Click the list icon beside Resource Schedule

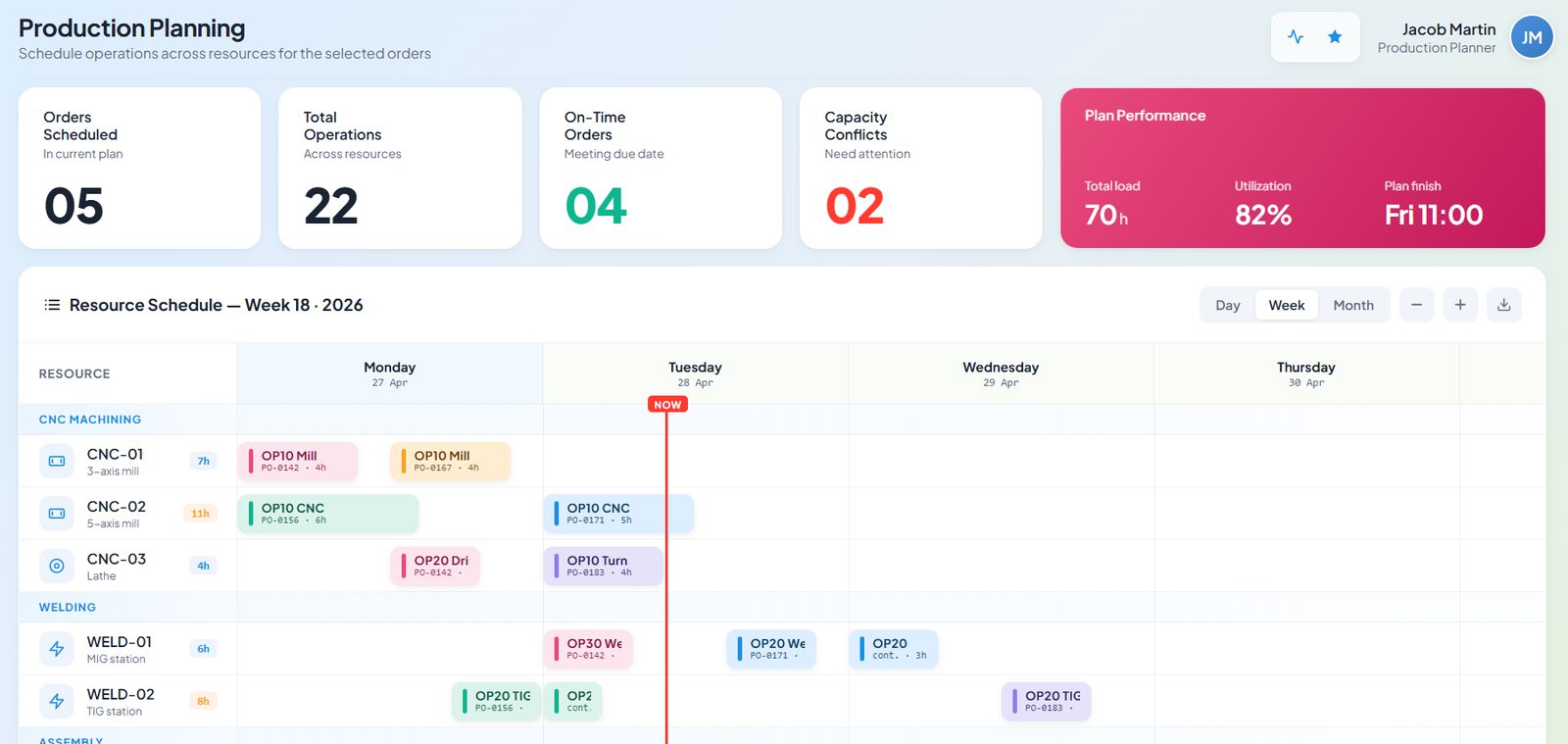pyautogui.click(x=52, y=305)
